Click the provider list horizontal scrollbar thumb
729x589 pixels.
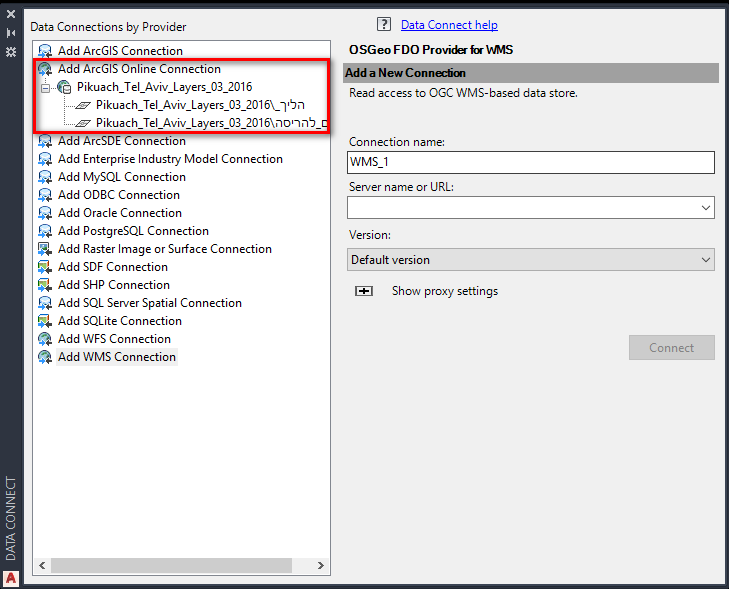coord(171,565)
